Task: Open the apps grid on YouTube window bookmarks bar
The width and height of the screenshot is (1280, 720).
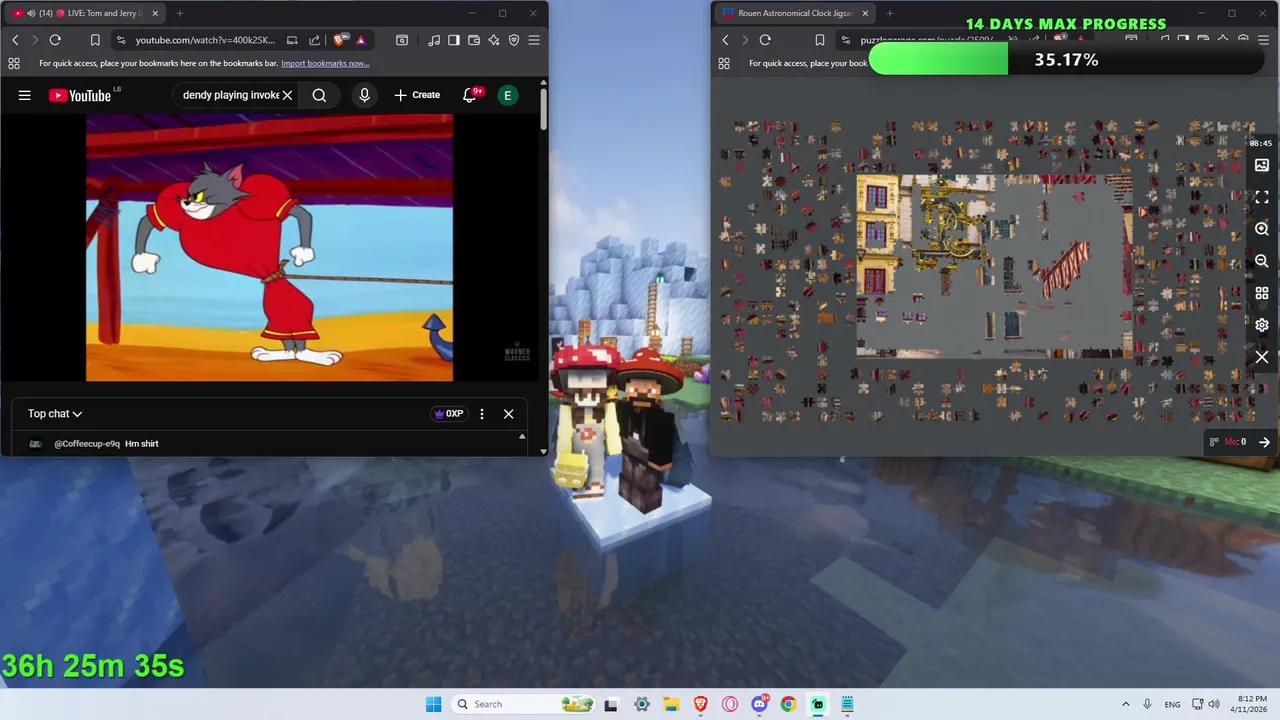Action: pyautogui.click(x=13, y=63)
